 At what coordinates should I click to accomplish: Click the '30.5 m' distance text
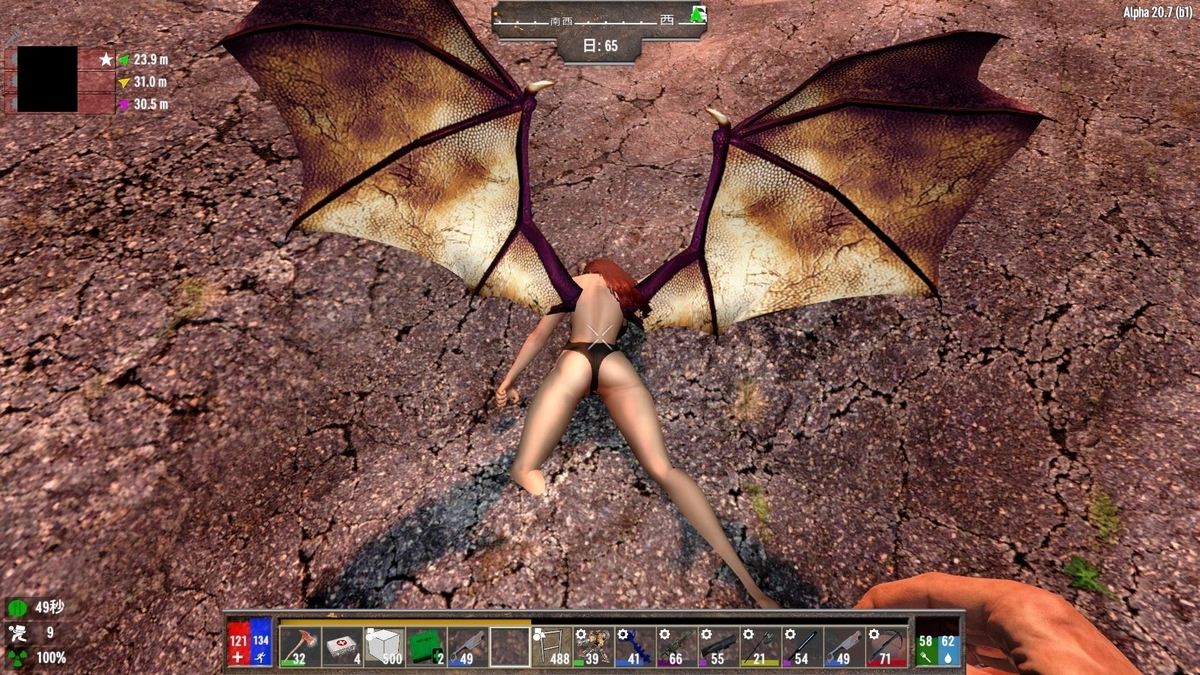tap(150, 104)
